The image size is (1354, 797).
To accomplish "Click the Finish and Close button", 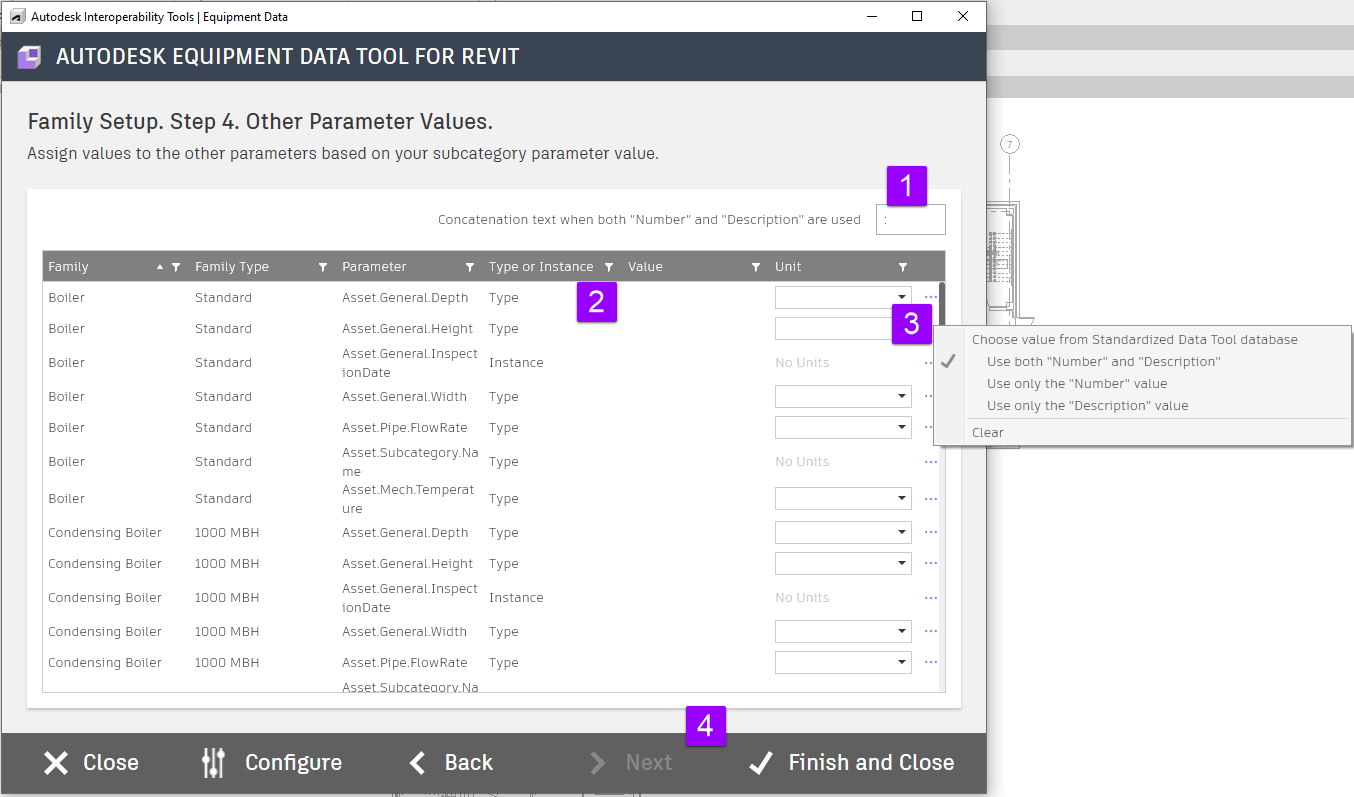I will [851, 763].
